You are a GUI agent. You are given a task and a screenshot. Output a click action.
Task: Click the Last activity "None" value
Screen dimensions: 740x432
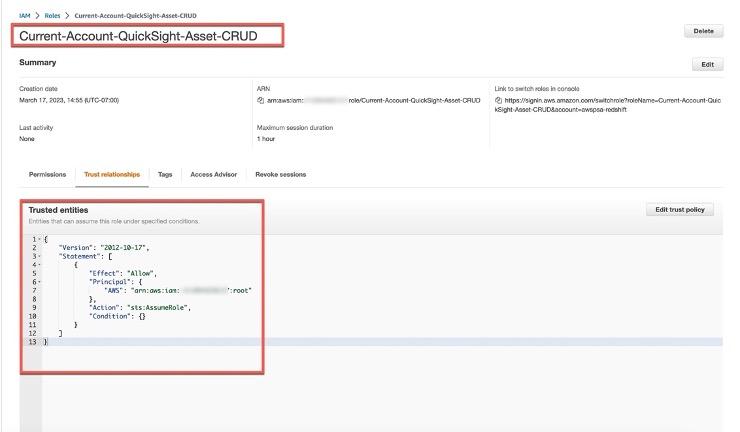(x=26, y=139)
